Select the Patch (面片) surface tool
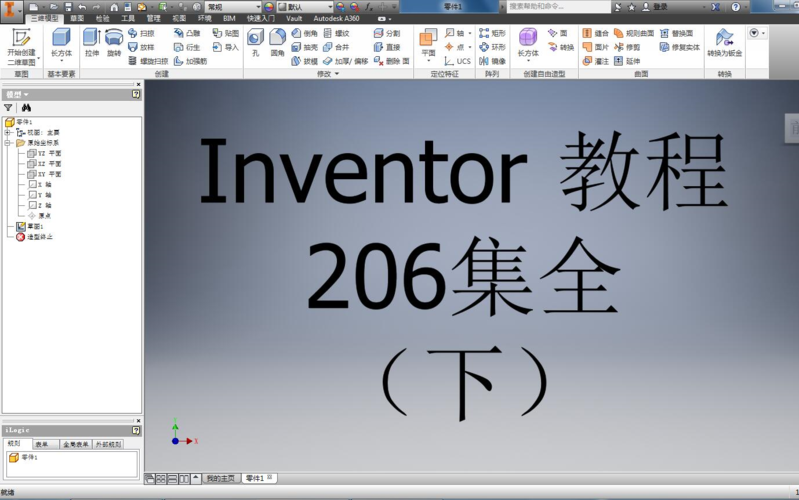The height and width of the screenshot is (500, 799). pos(596,47)
